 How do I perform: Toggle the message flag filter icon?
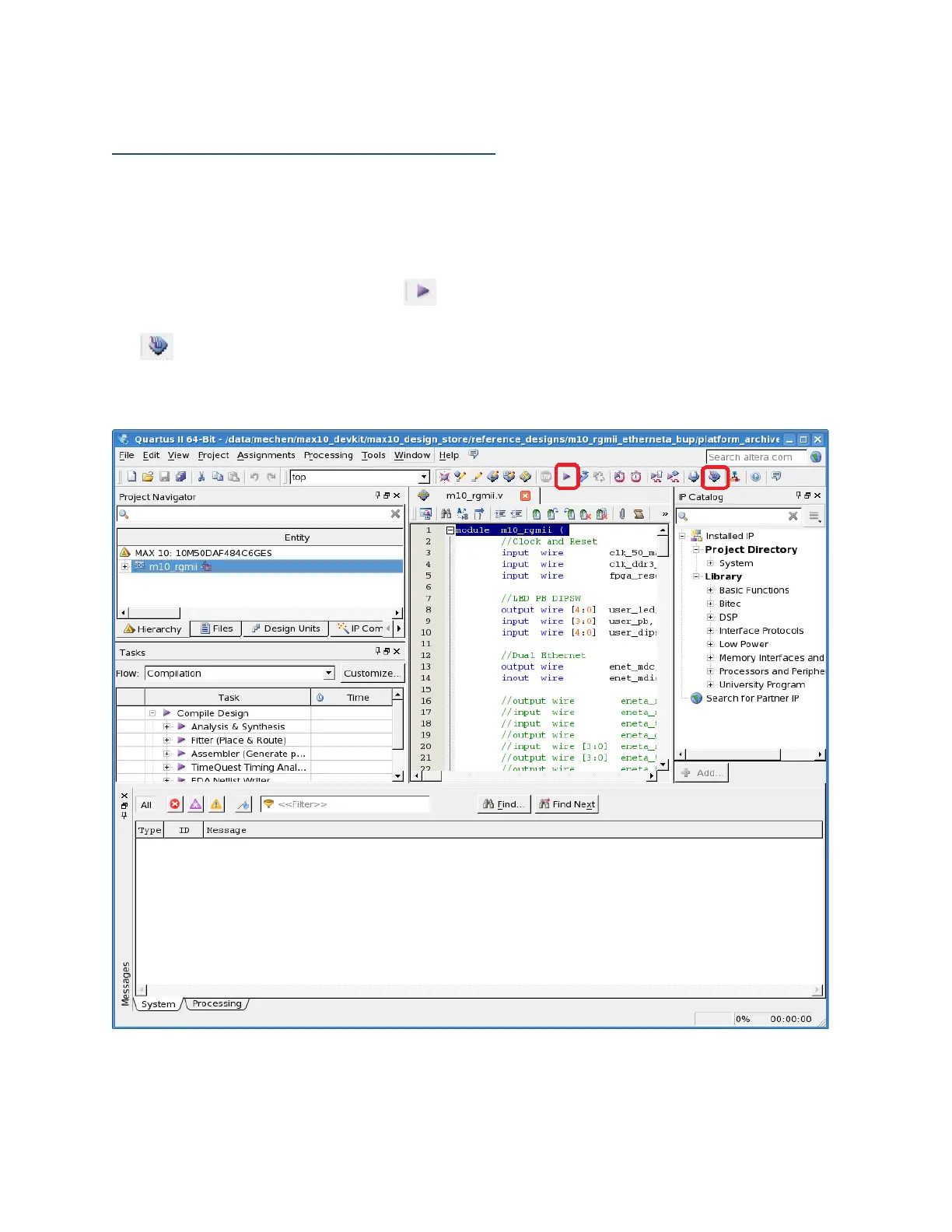click(x=243, y=804)
